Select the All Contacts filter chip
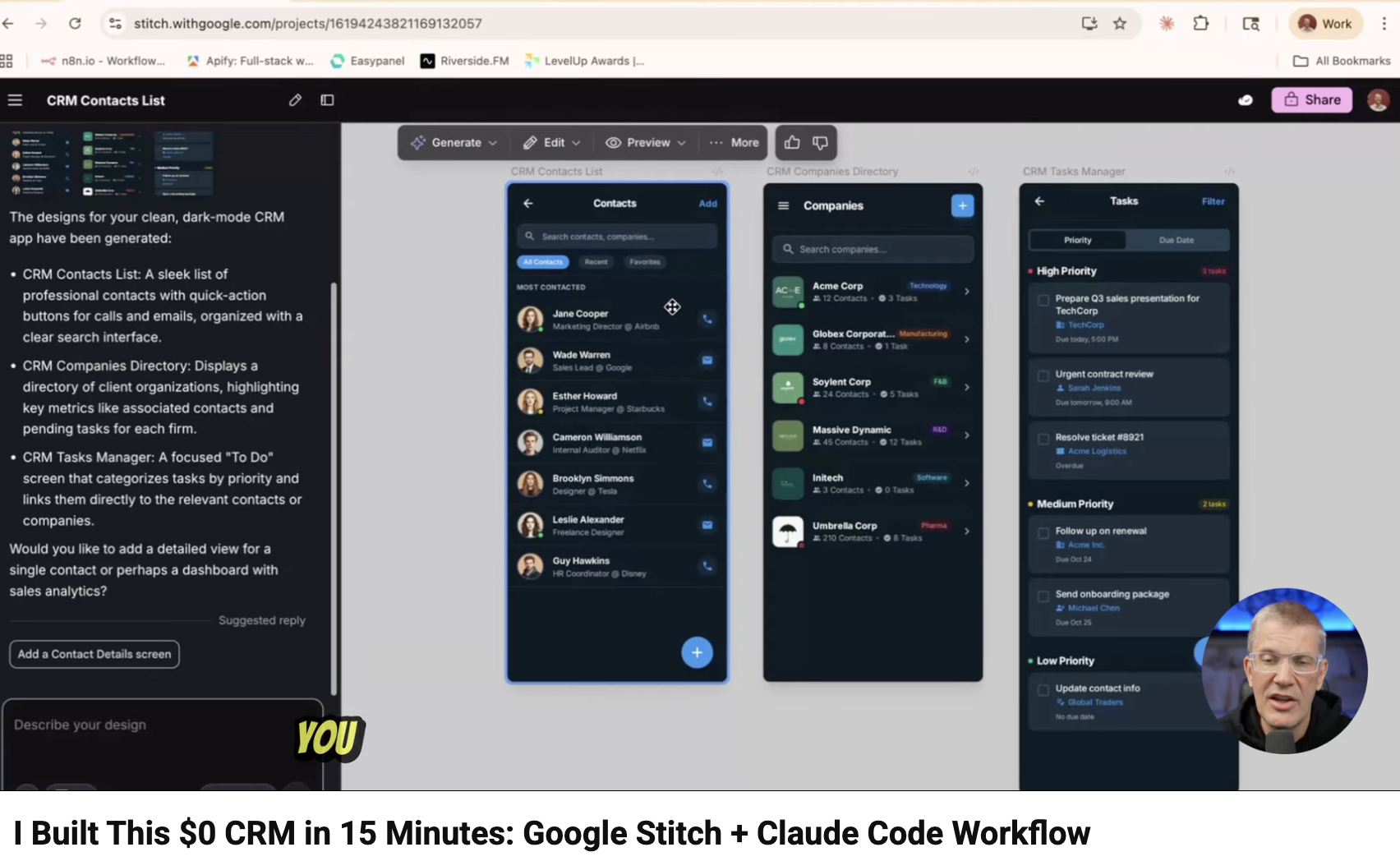Screen dimensions: 1400x861 543,262
